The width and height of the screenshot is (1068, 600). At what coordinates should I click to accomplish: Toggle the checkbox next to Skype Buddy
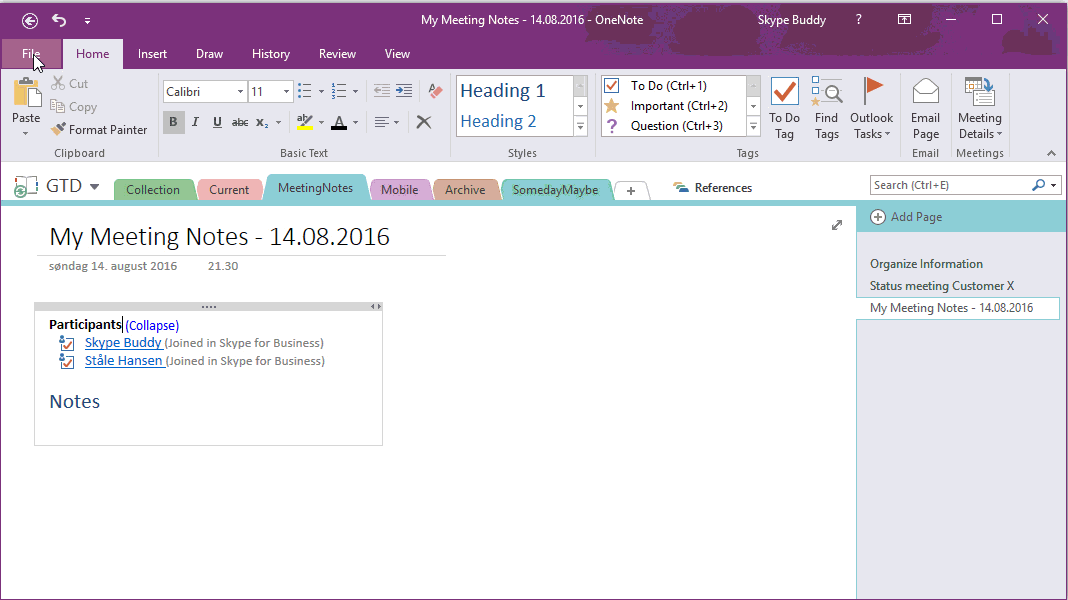68,344
